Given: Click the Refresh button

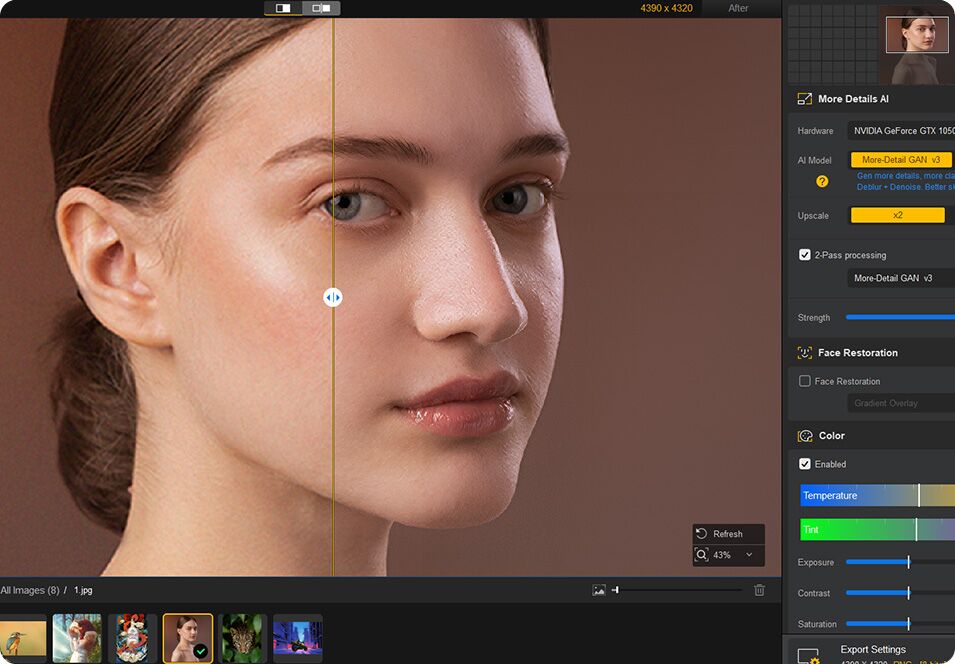Looking at the screenshot, I should pos(728,534).
